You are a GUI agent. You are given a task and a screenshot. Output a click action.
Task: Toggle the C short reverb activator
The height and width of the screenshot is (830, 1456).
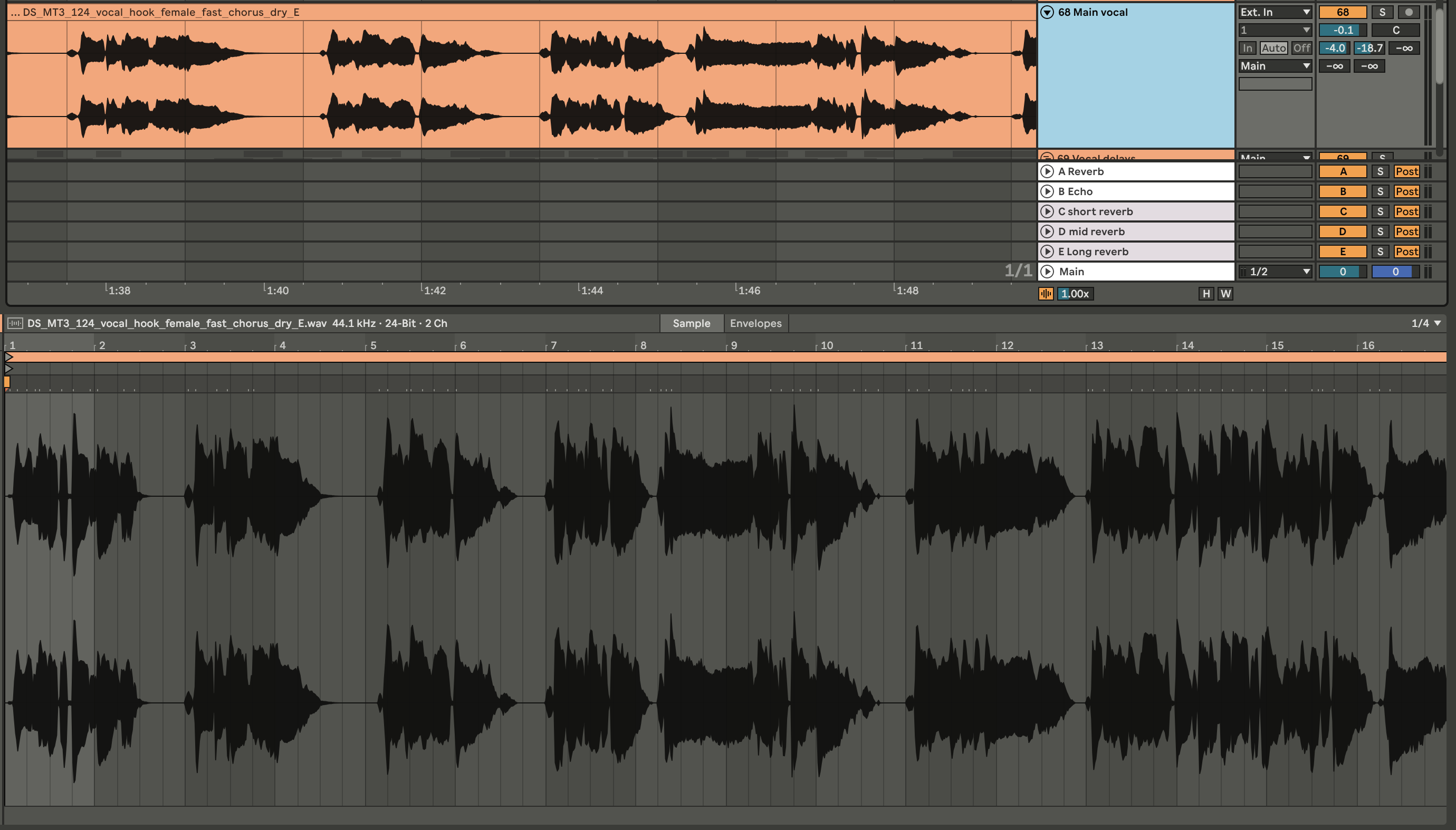pyautogui.click(x=1343, y=211)
